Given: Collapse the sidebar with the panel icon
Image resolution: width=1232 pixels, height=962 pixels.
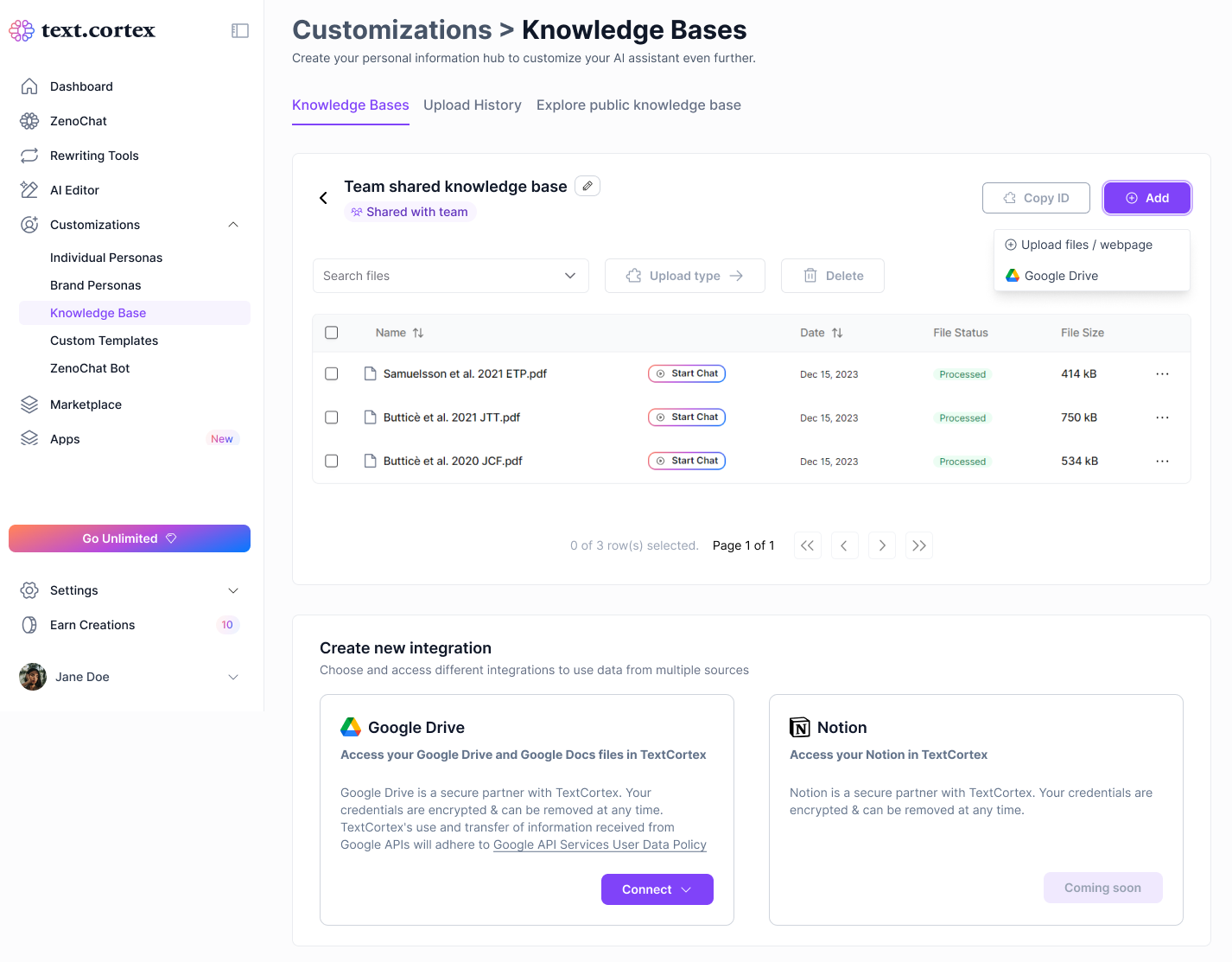Looking at the screenshot, I should (x=239, y=30).
